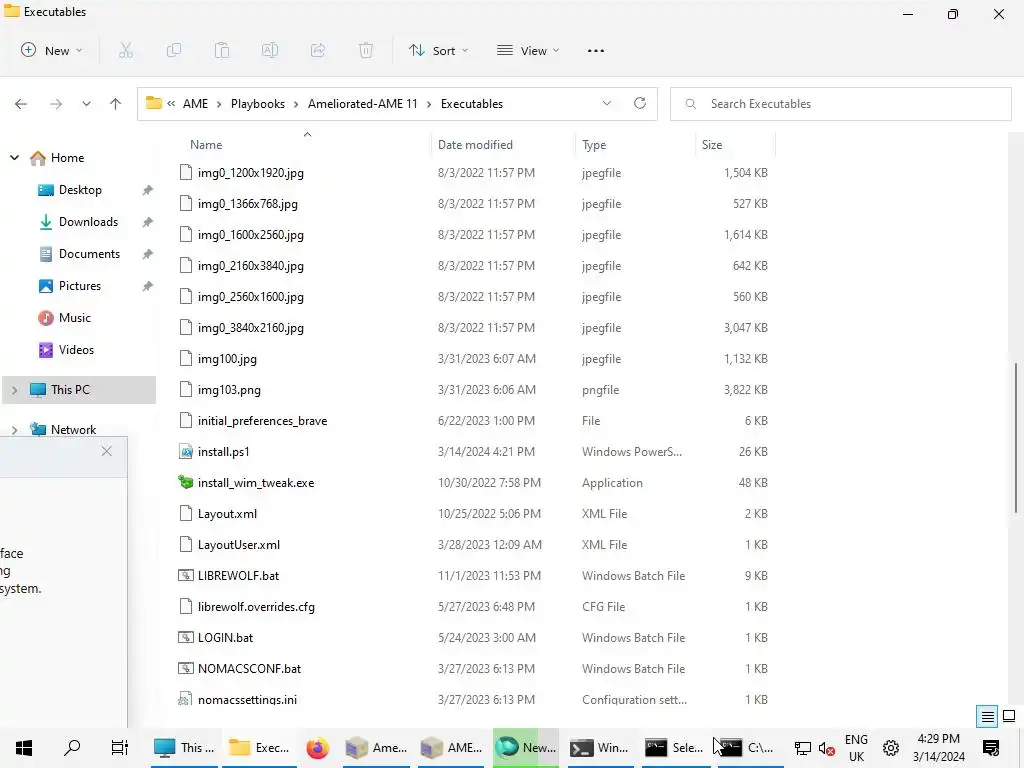This screenshot has width=1024, height=768.
Task: Click the Share icon in toolbar
Action: tap(318, 50)
